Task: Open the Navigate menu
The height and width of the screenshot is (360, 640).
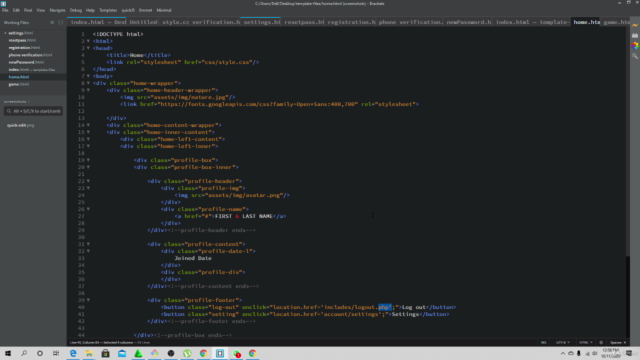Action: pyautogui.click(x=57, y=10)
